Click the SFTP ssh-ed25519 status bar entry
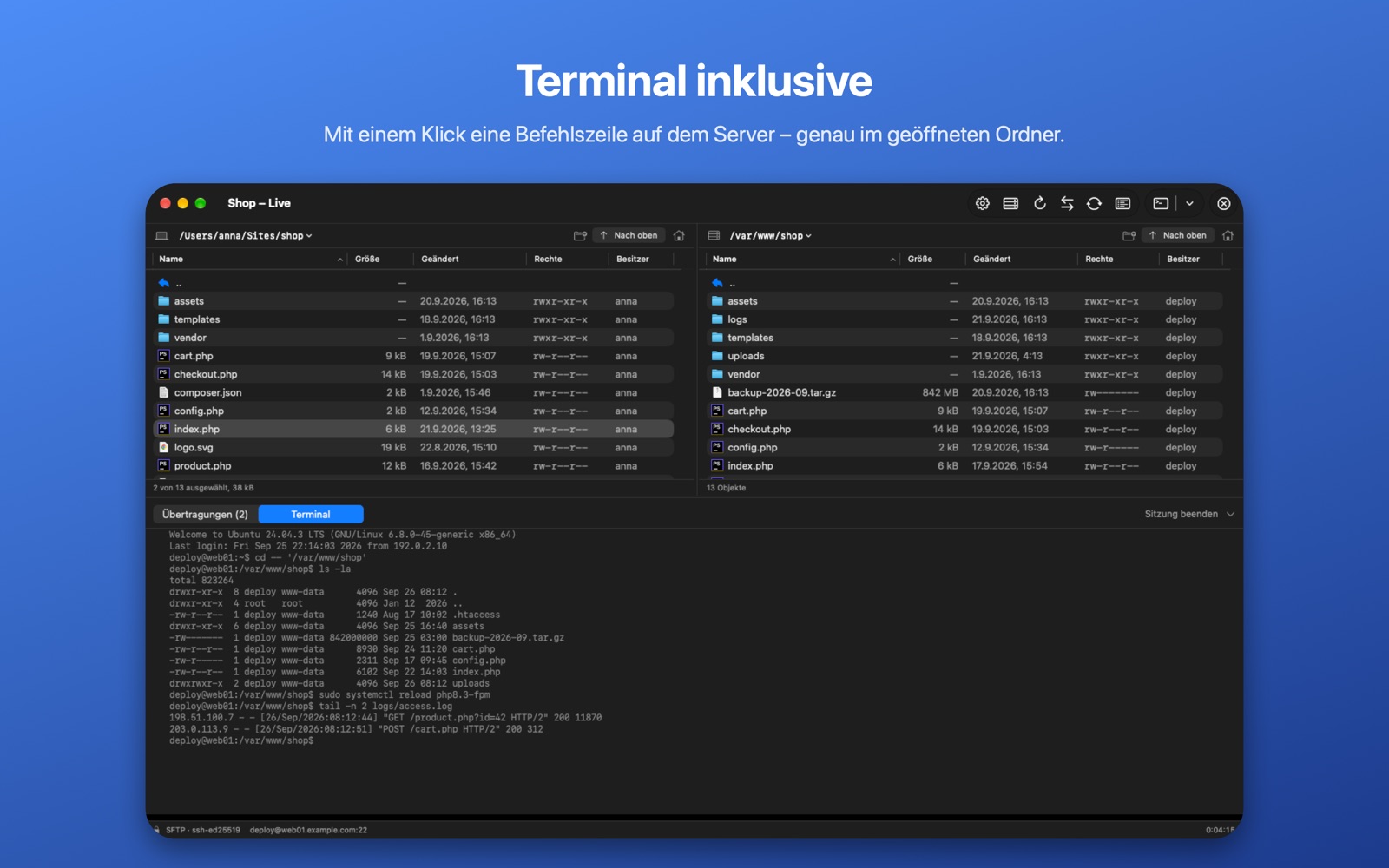This screenshot has width=1389, height=868. 203,830
